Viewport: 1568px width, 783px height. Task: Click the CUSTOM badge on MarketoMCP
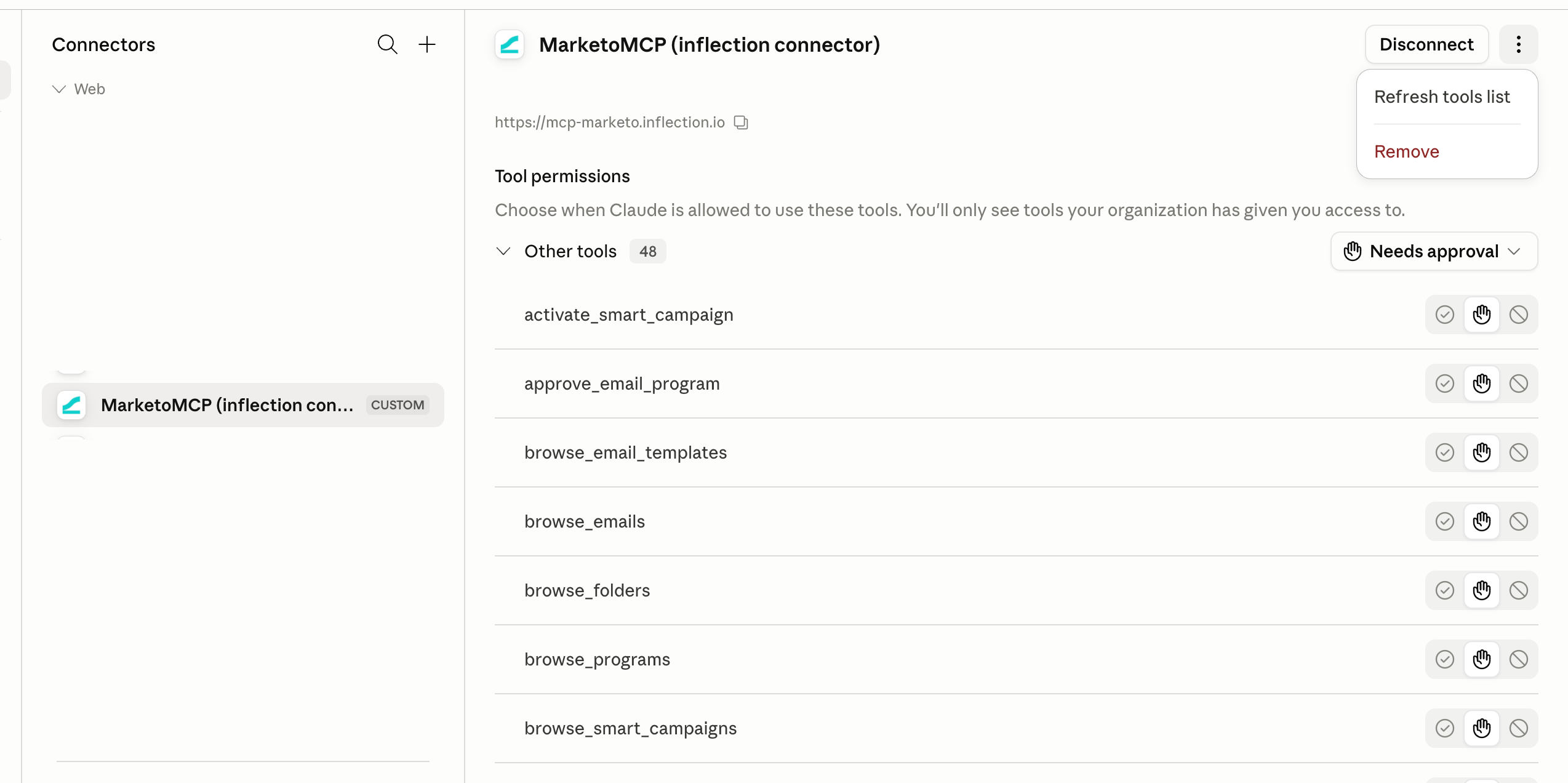pos(398,405)
